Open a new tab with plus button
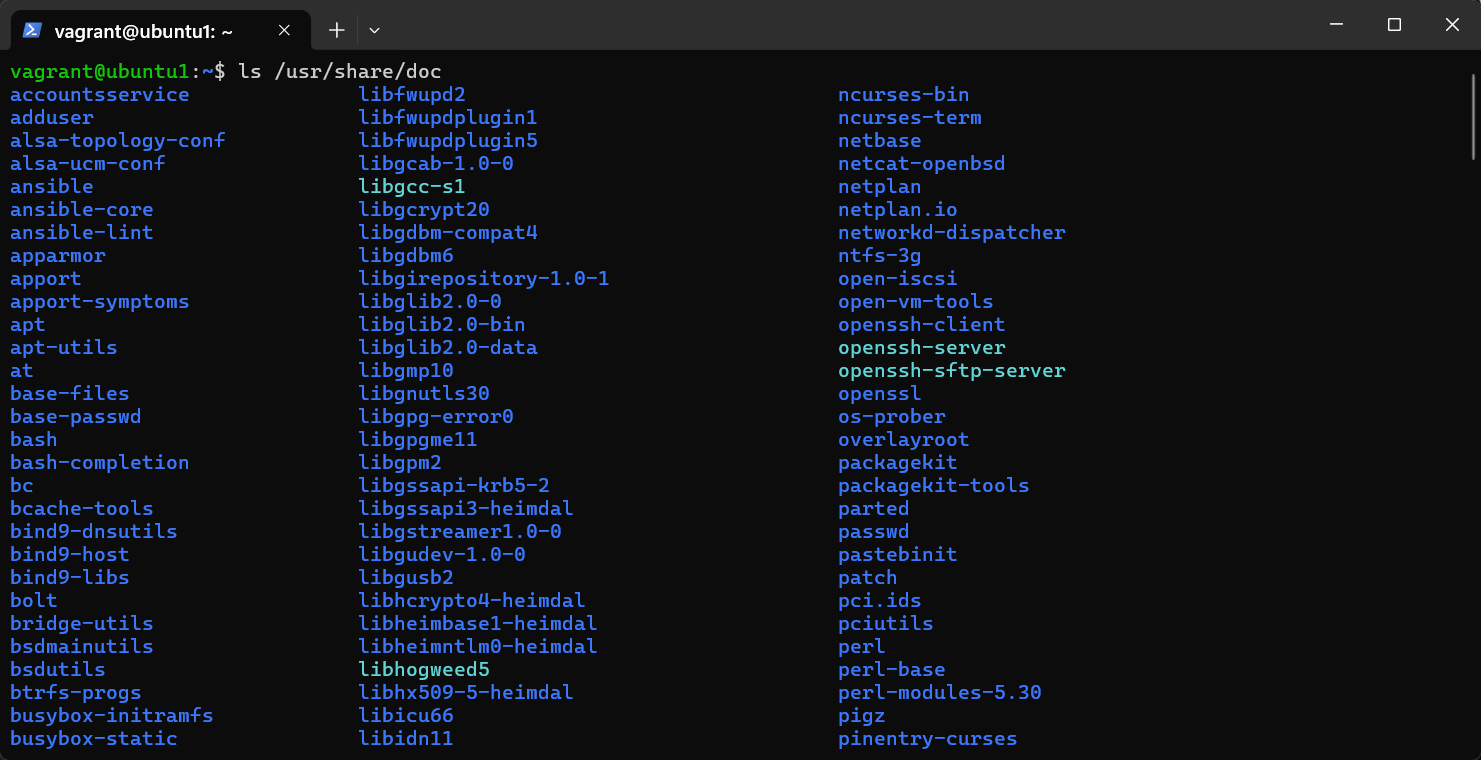Image resolution: width=1481 pixels, height=760 pixels. point(337,30)
